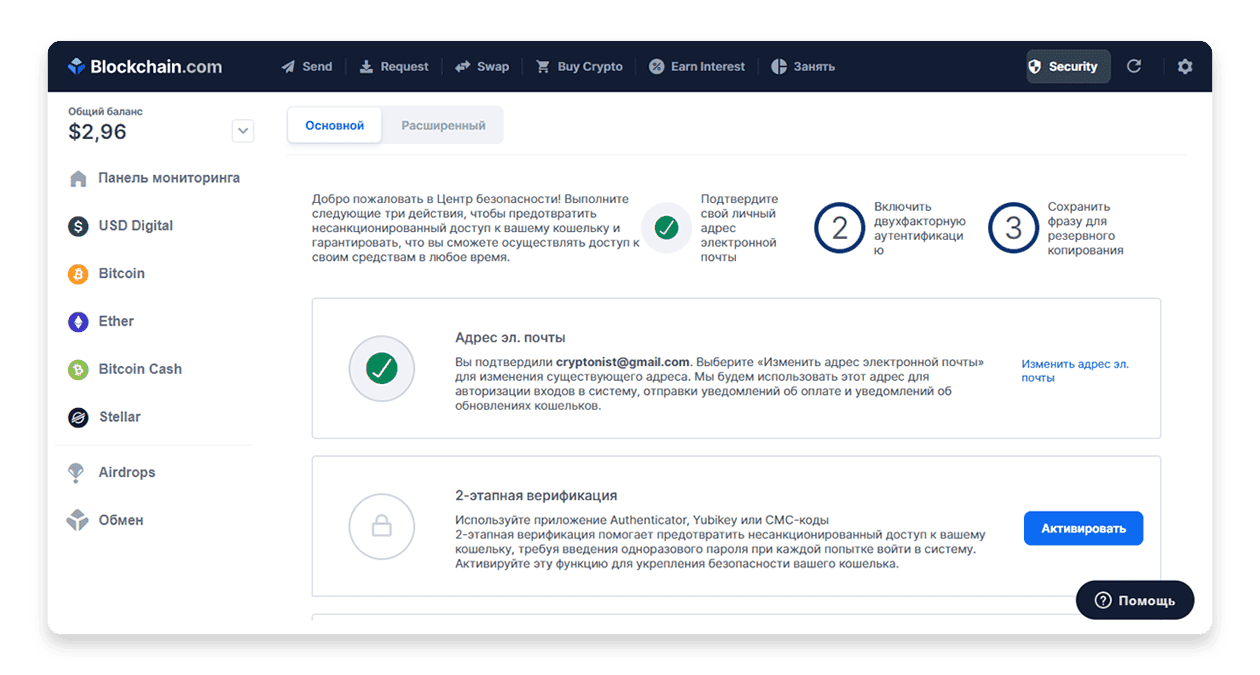Click the Stellar rocket icon
The width and height of the screenshot is (1260, 675).
click(x=78, y=417)
